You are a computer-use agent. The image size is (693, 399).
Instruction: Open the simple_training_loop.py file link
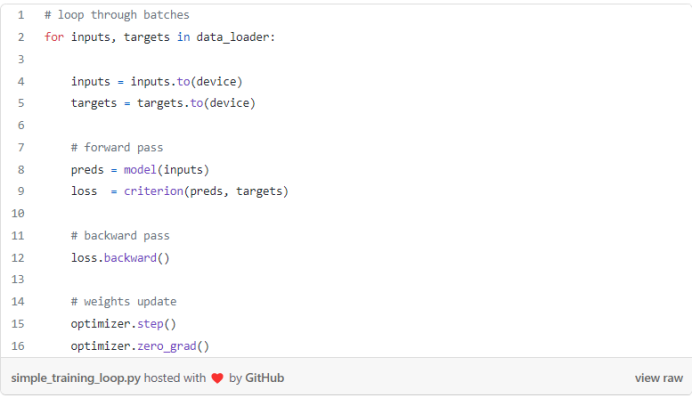click(x=76, y=379)
